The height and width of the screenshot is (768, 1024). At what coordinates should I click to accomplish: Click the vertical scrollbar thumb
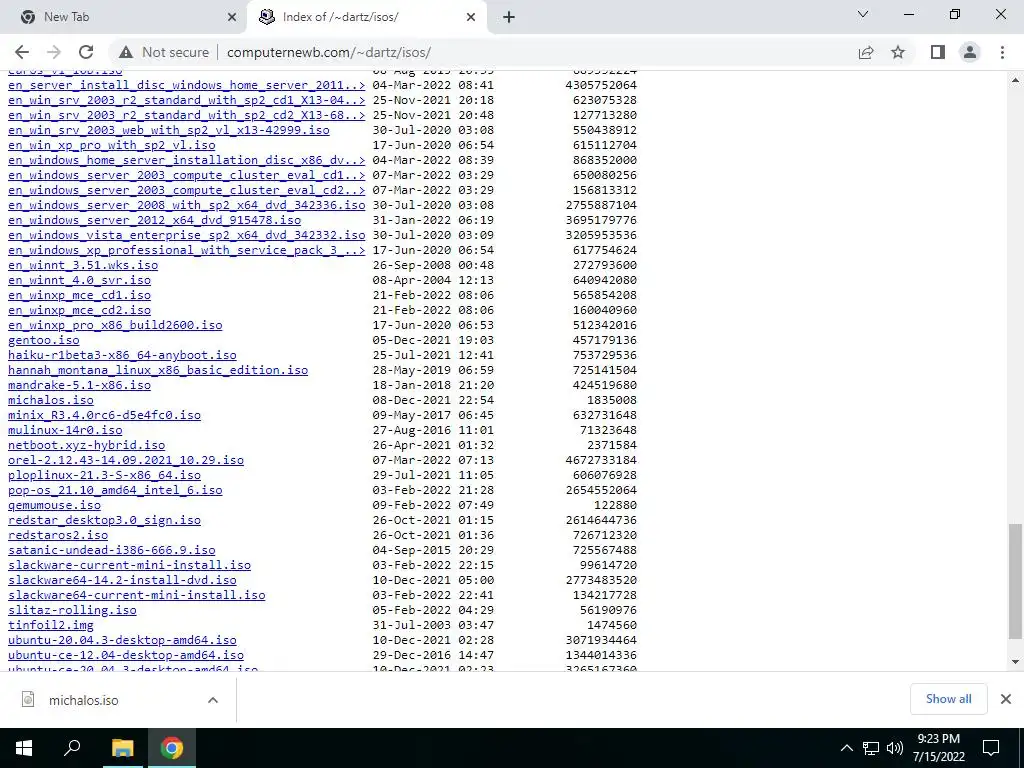(1016, 581)
